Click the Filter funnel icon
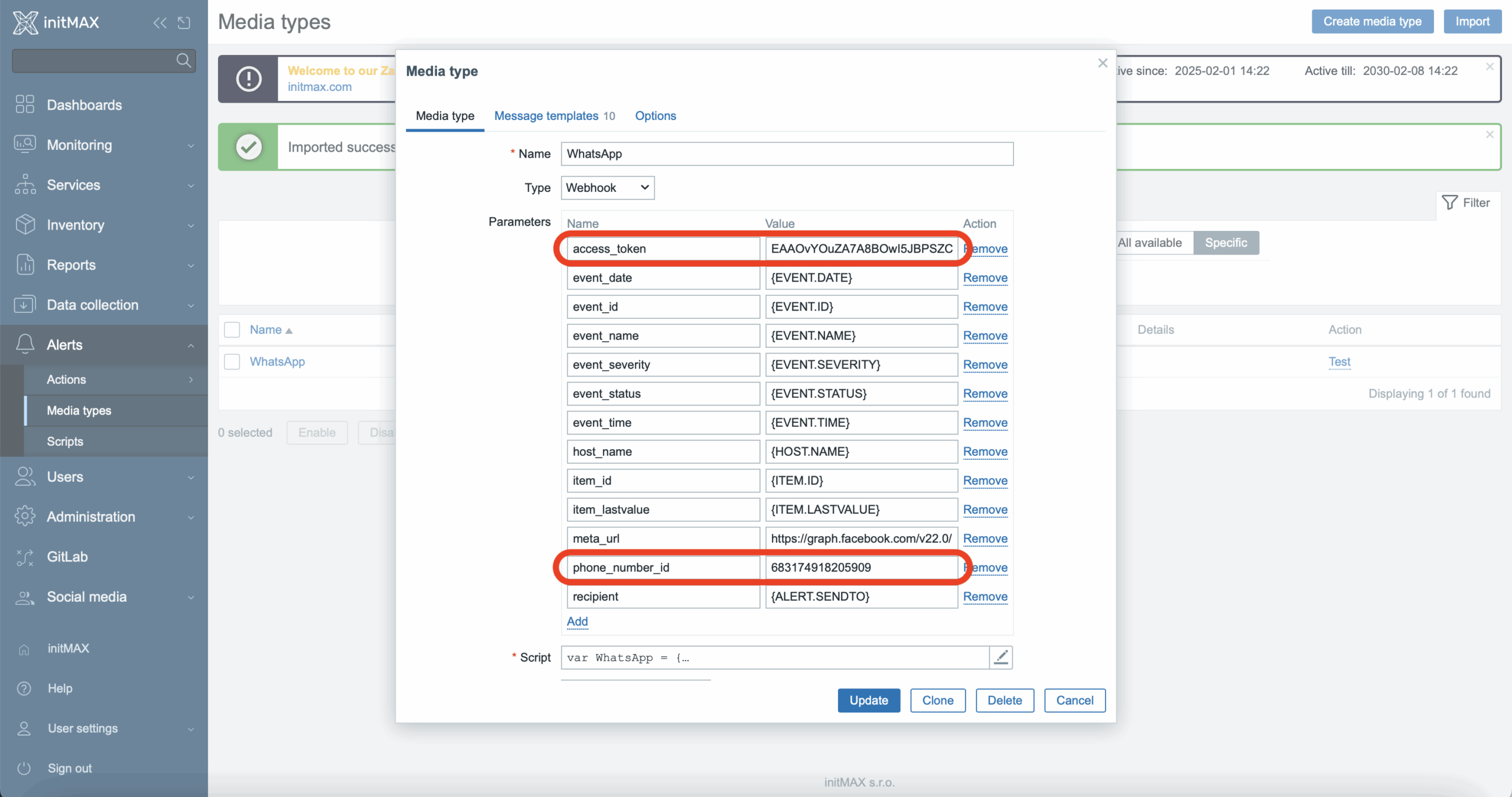 tap(1449, 202)
